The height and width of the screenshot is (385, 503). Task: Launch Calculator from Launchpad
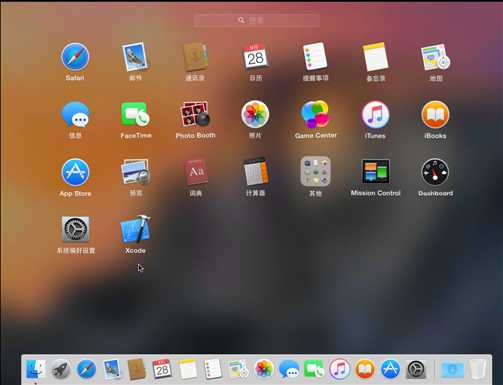coord(255,172)
